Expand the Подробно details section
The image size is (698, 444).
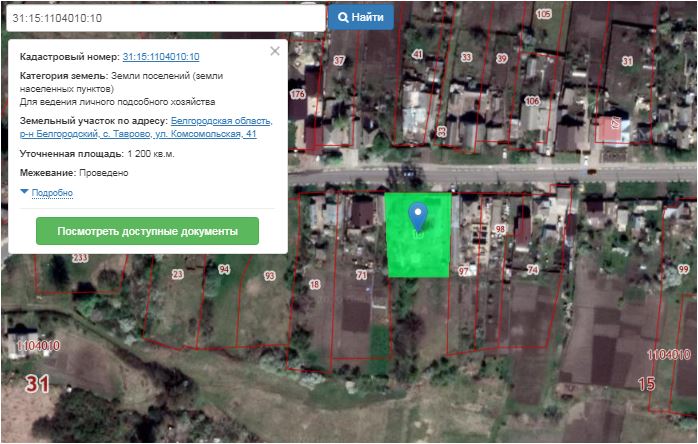pyautogui.click(x=52, y=193)
